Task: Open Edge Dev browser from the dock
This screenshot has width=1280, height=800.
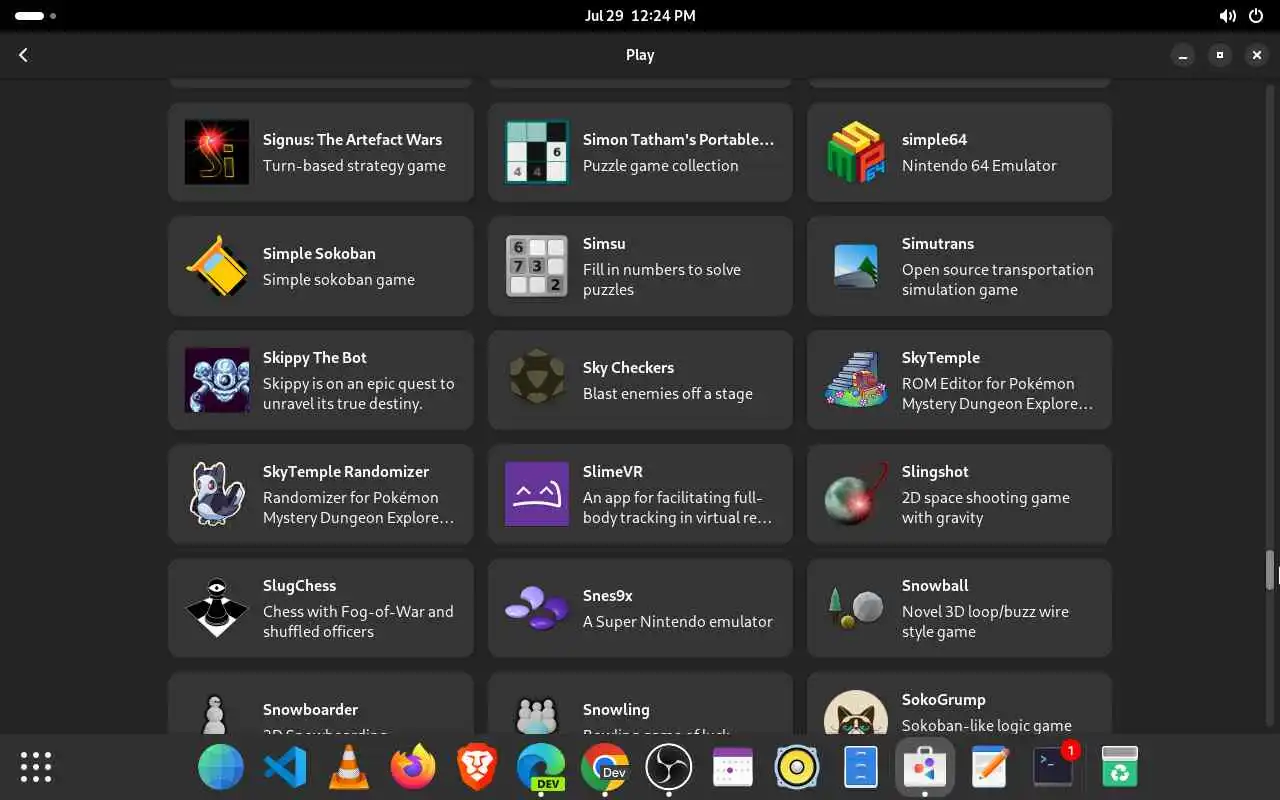Action: (541, 767)
